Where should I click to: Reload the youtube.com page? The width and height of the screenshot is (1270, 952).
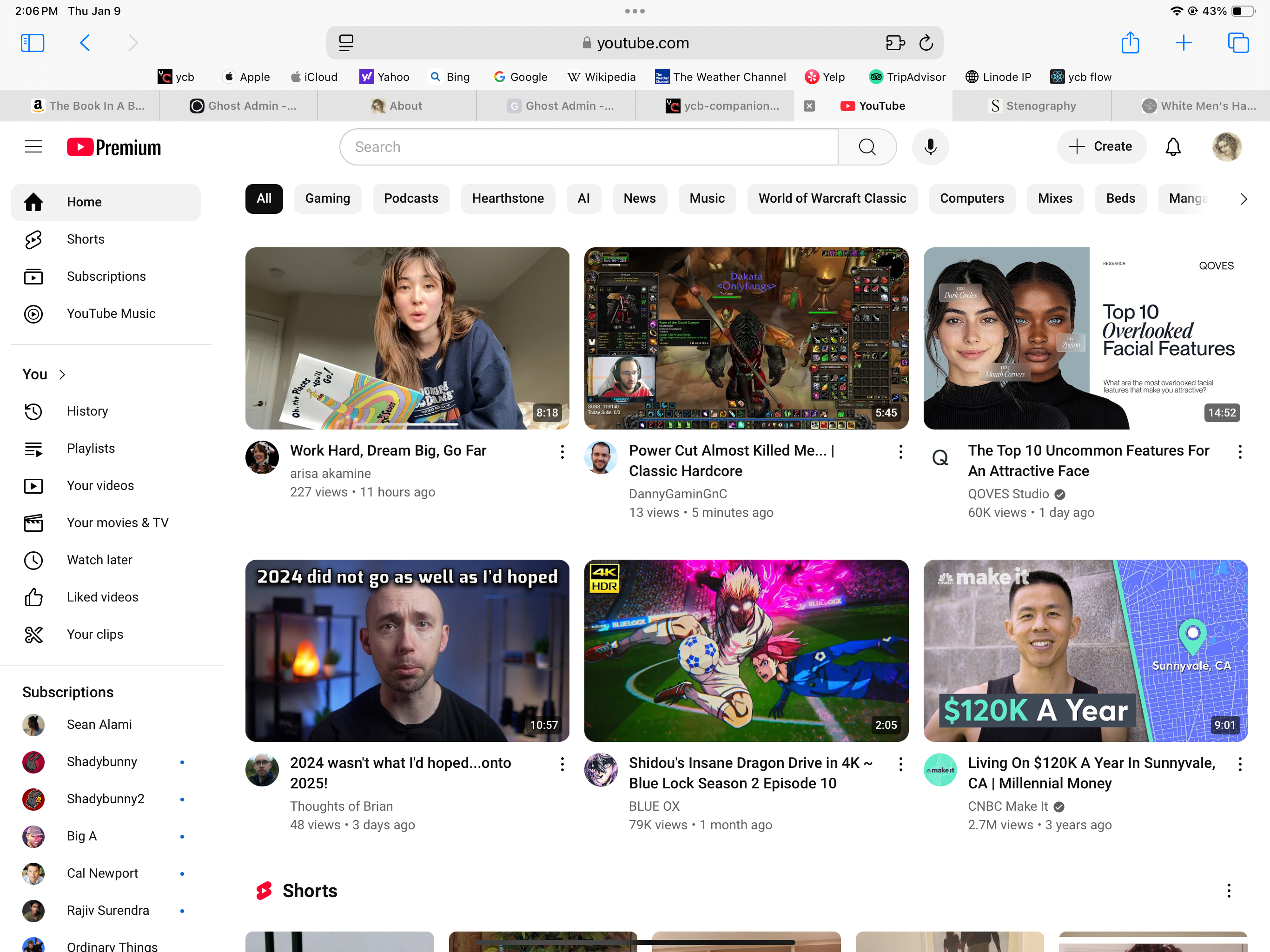click(x=926, y=43)
